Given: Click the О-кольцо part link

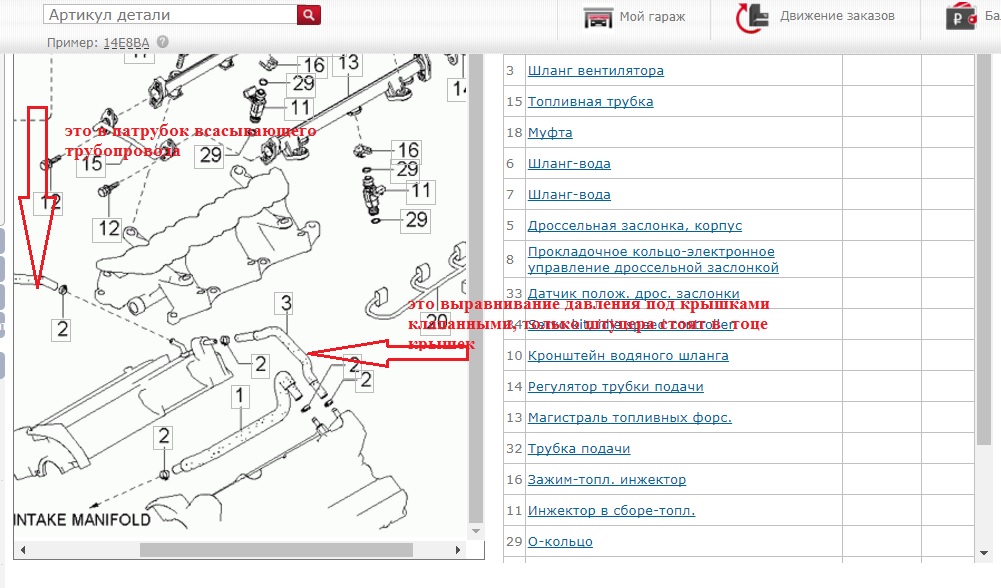Looking at the screenshot, I should [x=560, y=542].
